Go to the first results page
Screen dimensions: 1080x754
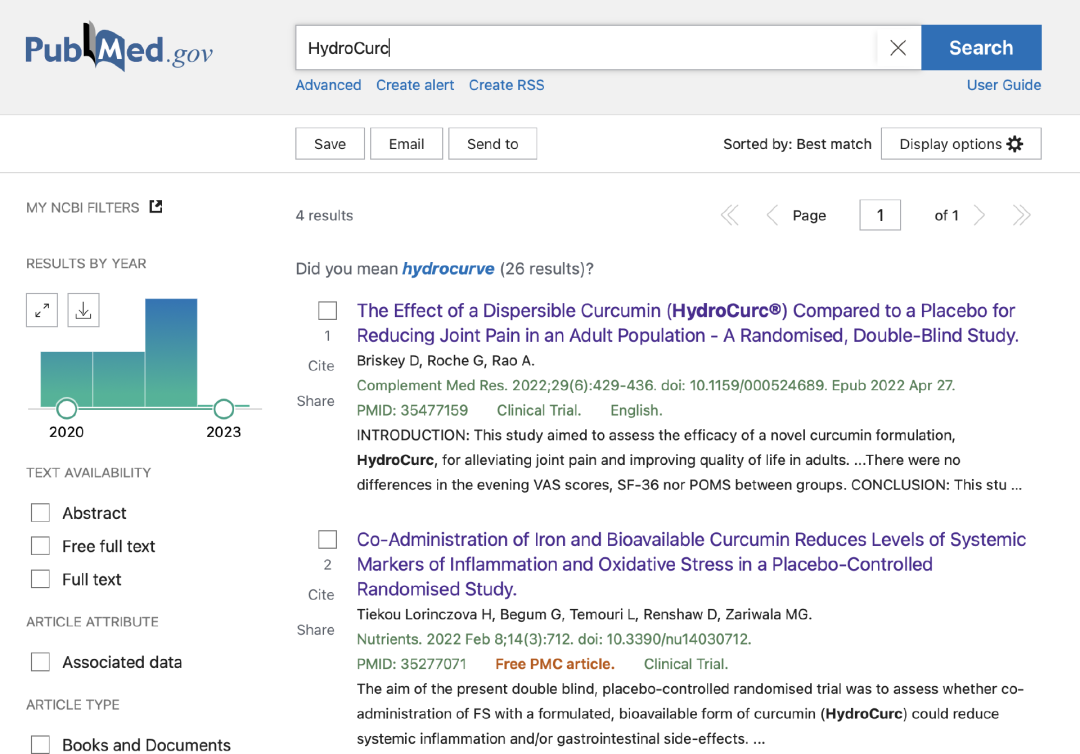click(729, 216)
